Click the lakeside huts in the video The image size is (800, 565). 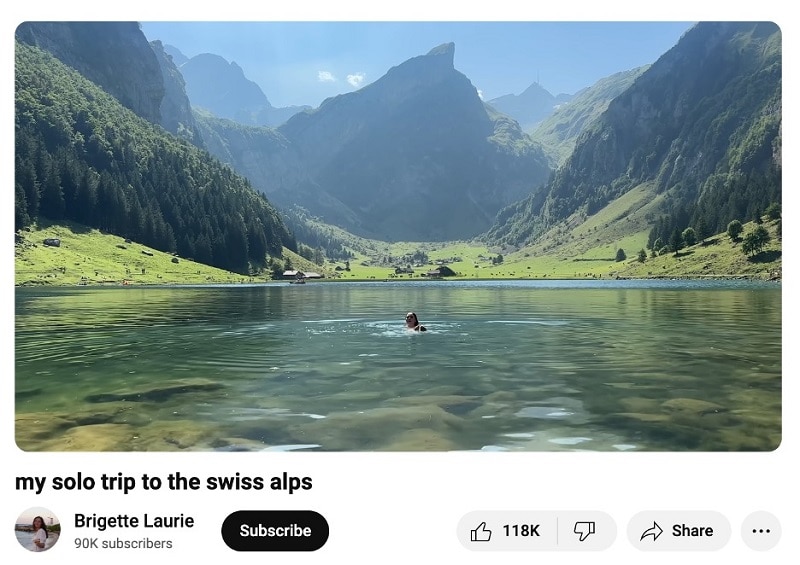point(302,276)
